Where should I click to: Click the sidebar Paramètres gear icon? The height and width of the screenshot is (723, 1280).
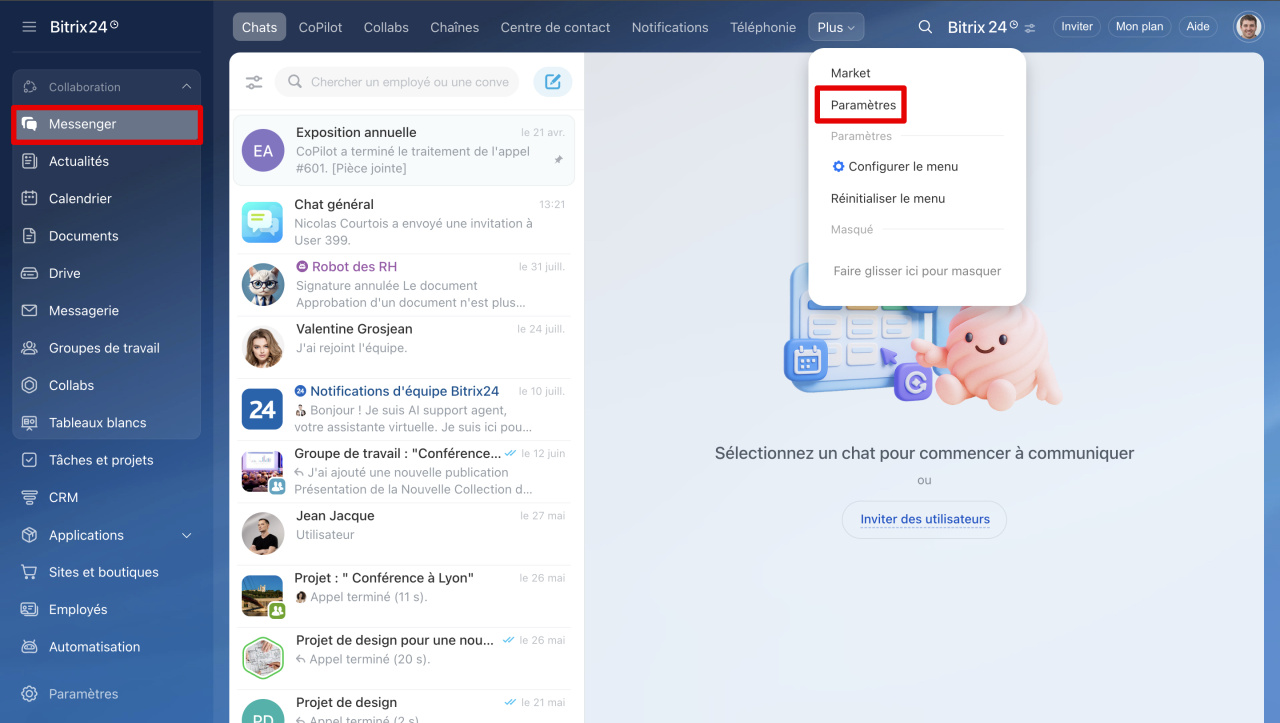30,694
